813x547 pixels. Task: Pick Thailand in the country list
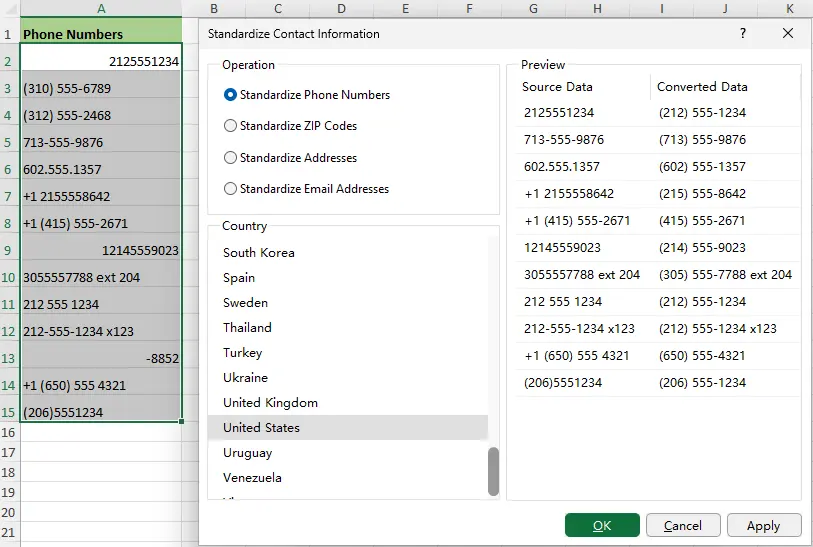pyautogui.click(x=347, y=328)
